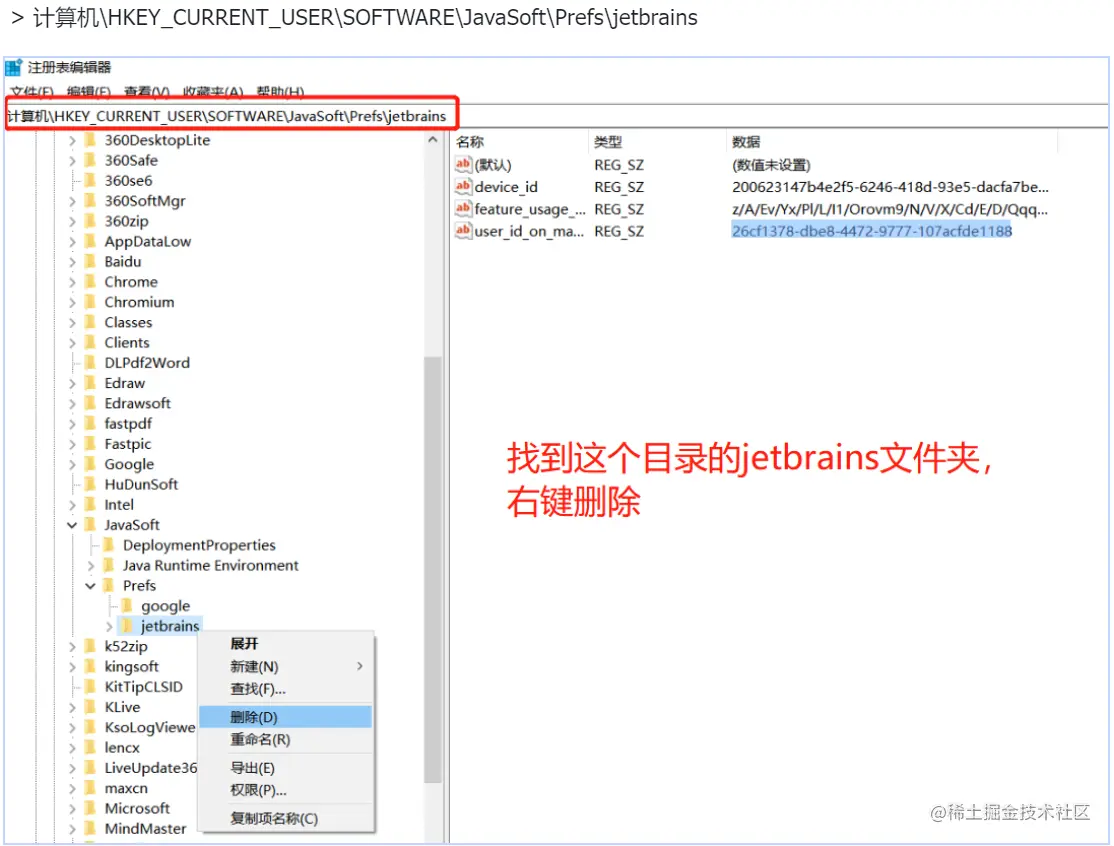Open the 查看(V) menu

pos(146,92)
